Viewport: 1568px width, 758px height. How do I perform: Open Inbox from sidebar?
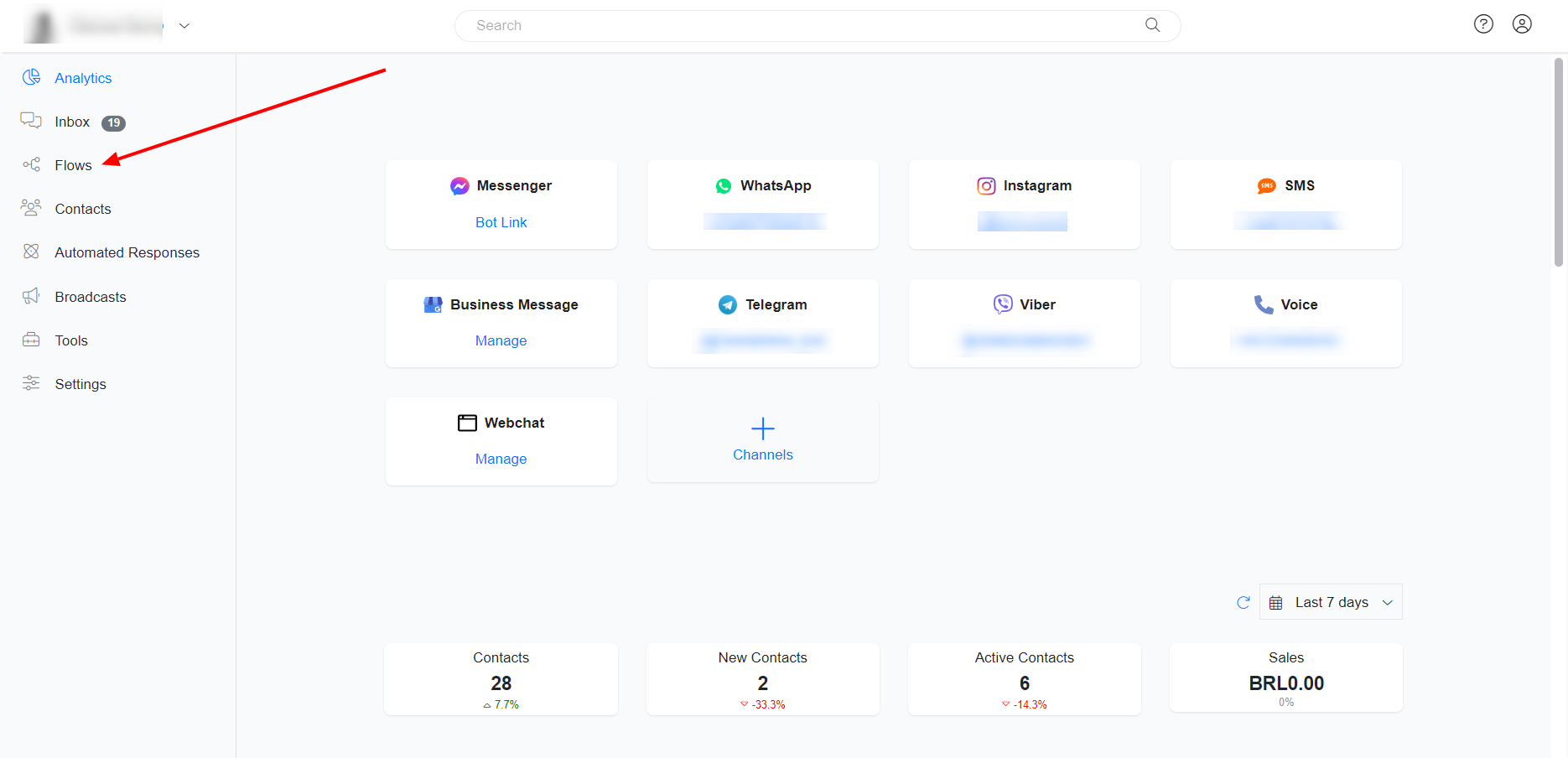pyautogui.click(x=72, y=122)
